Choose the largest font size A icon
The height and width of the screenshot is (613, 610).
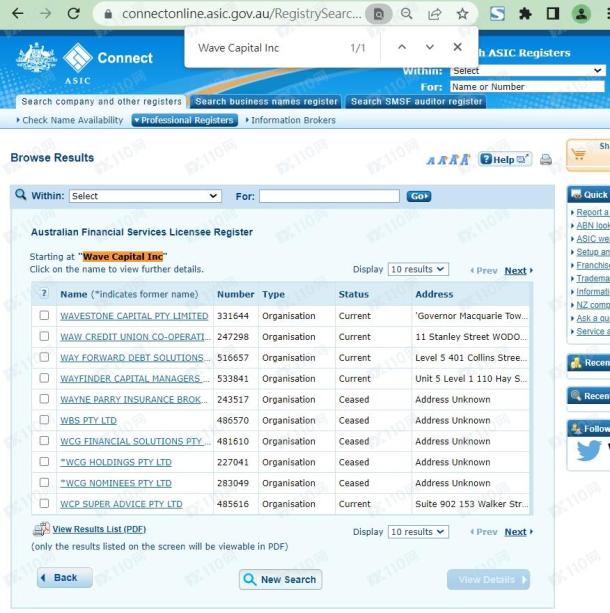point(465,160)
